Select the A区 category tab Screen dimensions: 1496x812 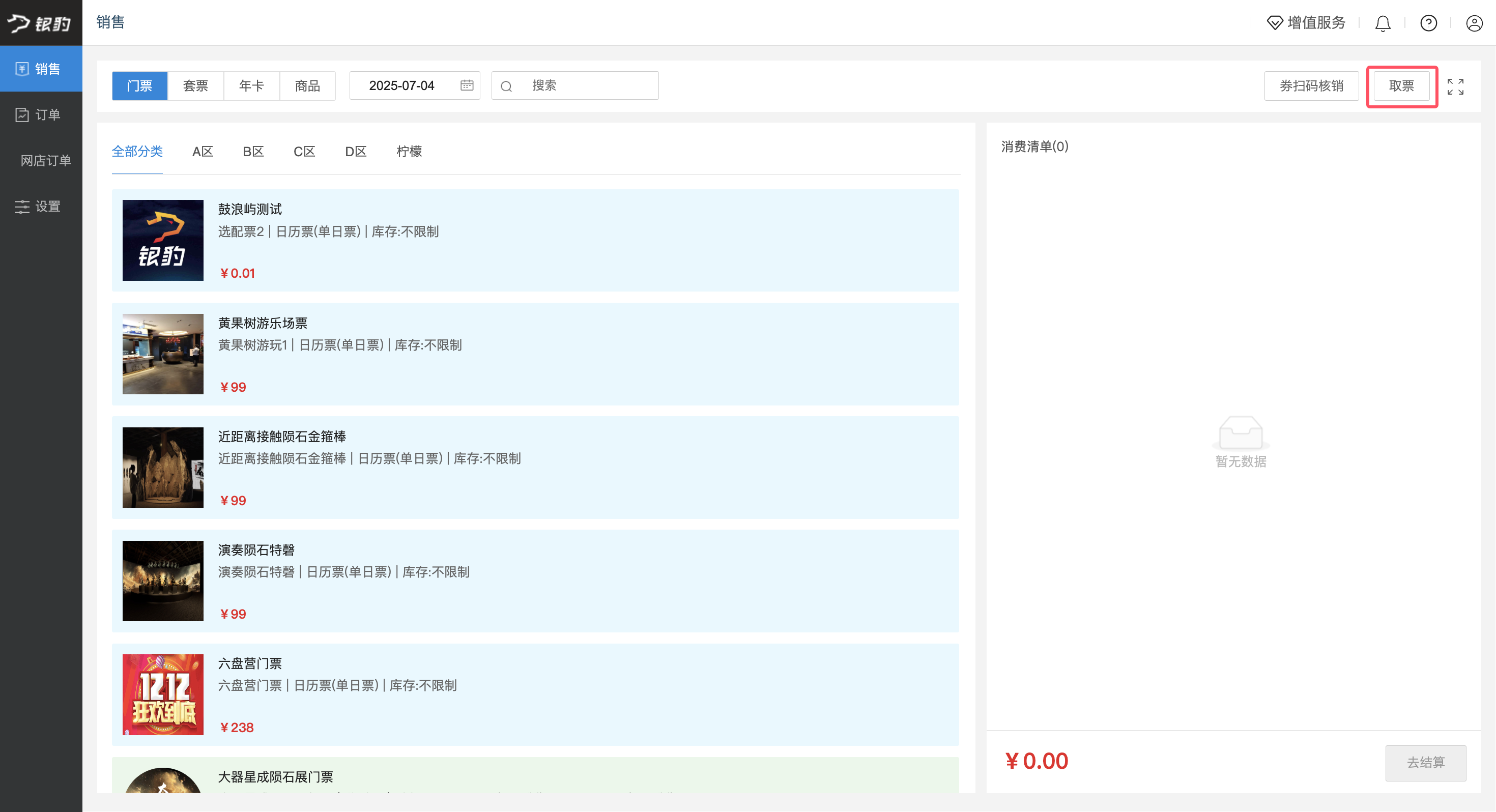(203, 151)
